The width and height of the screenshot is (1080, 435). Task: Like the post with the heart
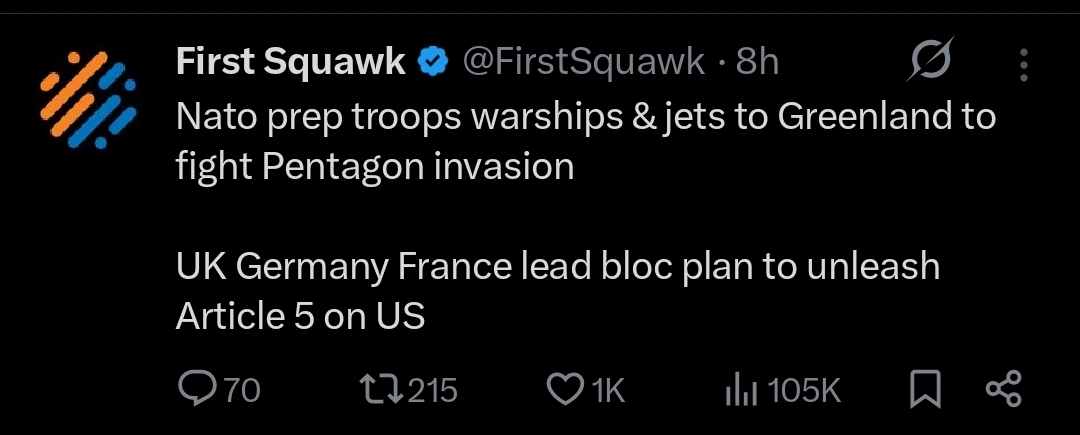(x=568, y=389)
